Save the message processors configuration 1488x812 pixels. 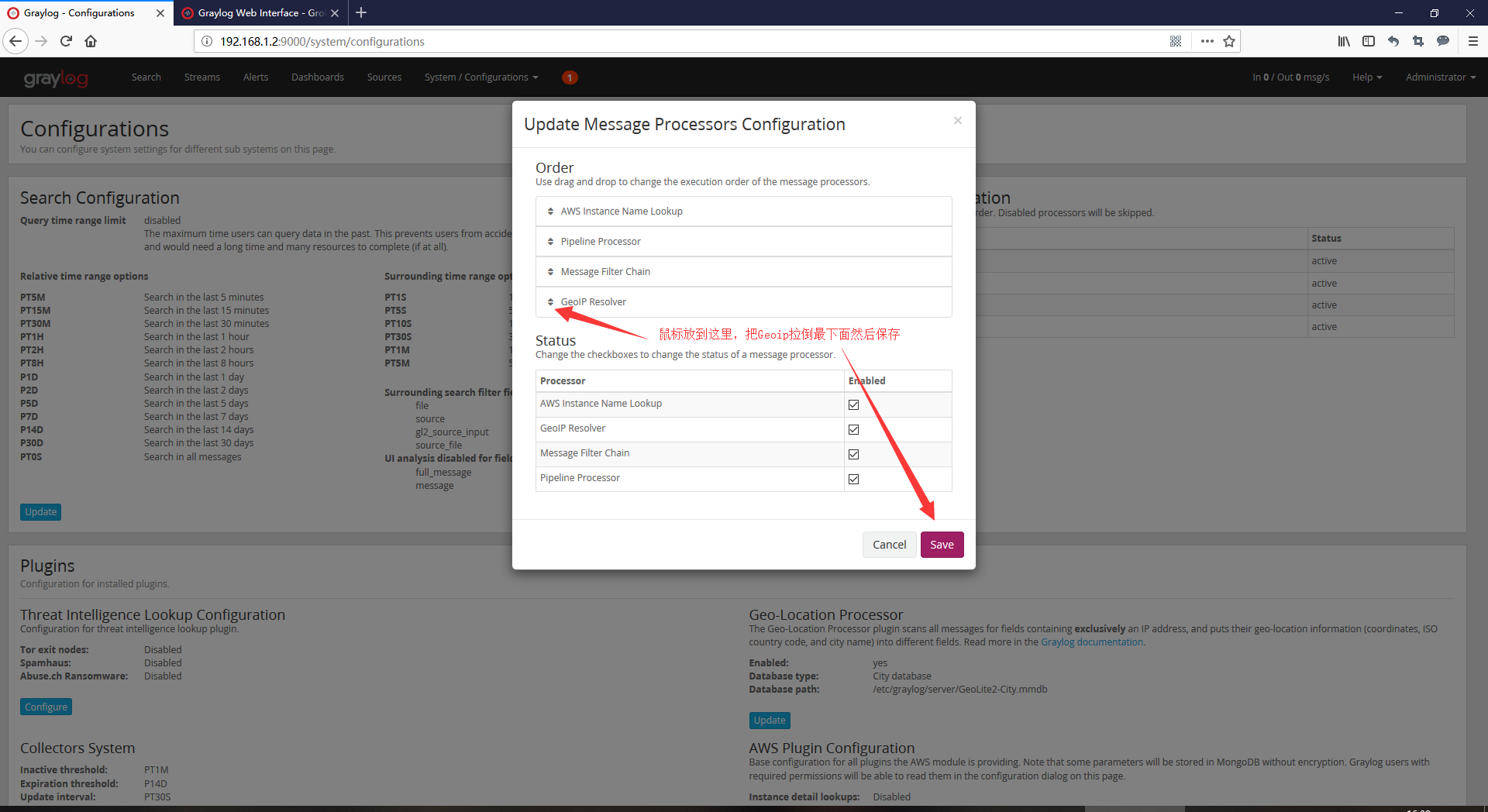coord(942,545)
